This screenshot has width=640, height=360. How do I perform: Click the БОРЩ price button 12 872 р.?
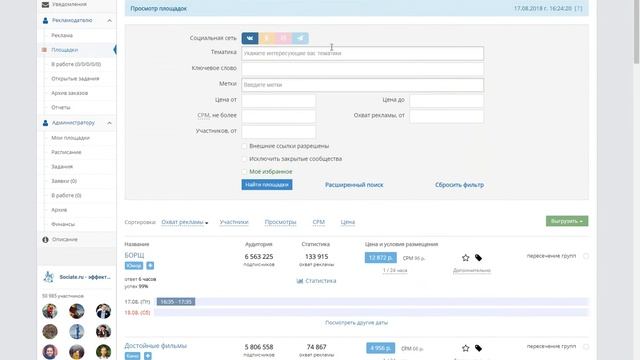(380, 258)
